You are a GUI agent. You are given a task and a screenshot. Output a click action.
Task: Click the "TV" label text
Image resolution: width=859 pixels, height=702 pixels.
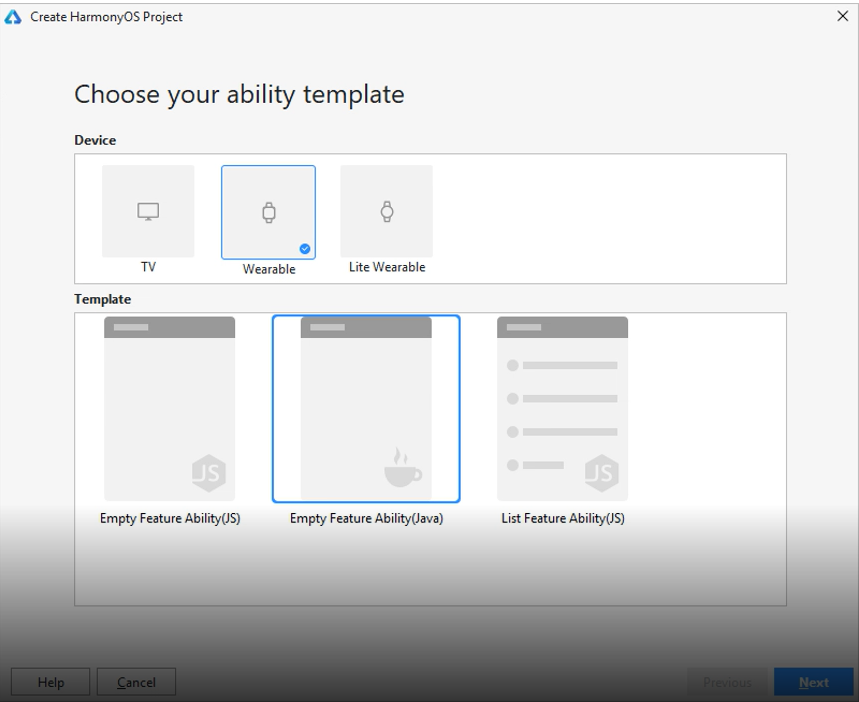[x=148, y=267]
